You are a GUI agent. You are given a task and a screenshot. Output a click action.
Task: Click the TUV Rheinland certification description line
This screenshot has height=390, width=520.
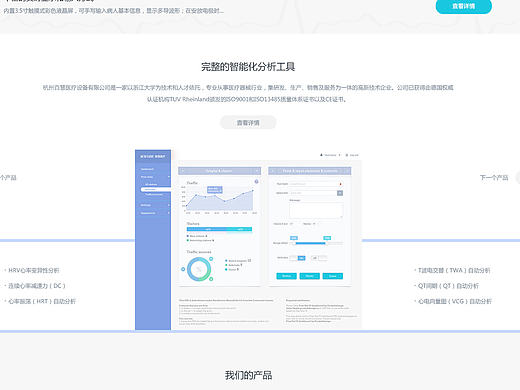(x=248, y=99)
